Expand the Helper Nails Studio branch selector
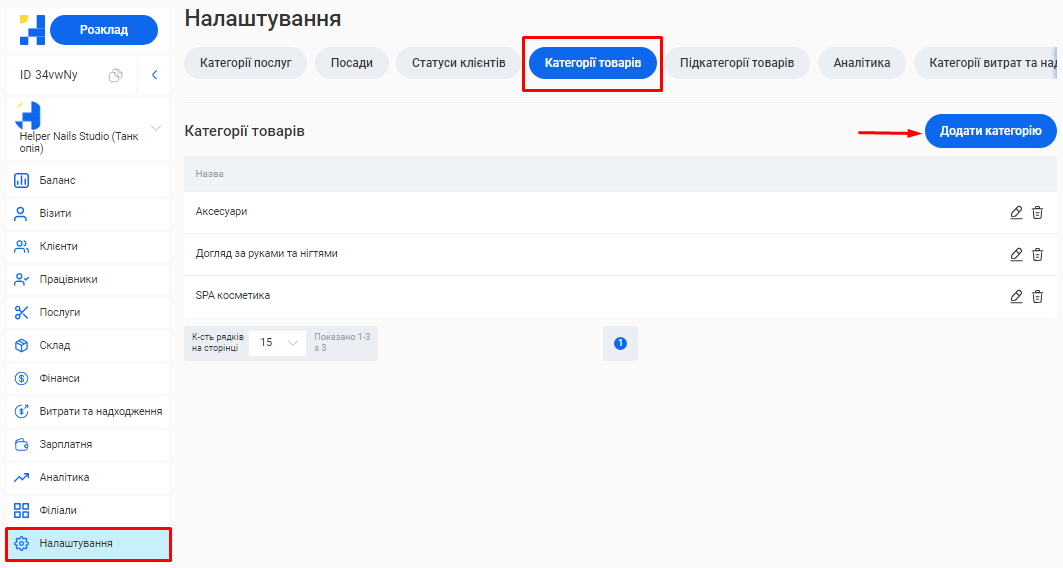The height and width of the screenshot is (568, 1063). click(x=155, y=127)
